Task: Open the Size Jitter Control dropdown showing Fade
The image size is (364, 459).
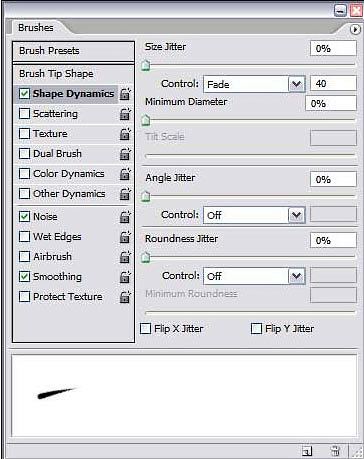Action: (254, 84)
